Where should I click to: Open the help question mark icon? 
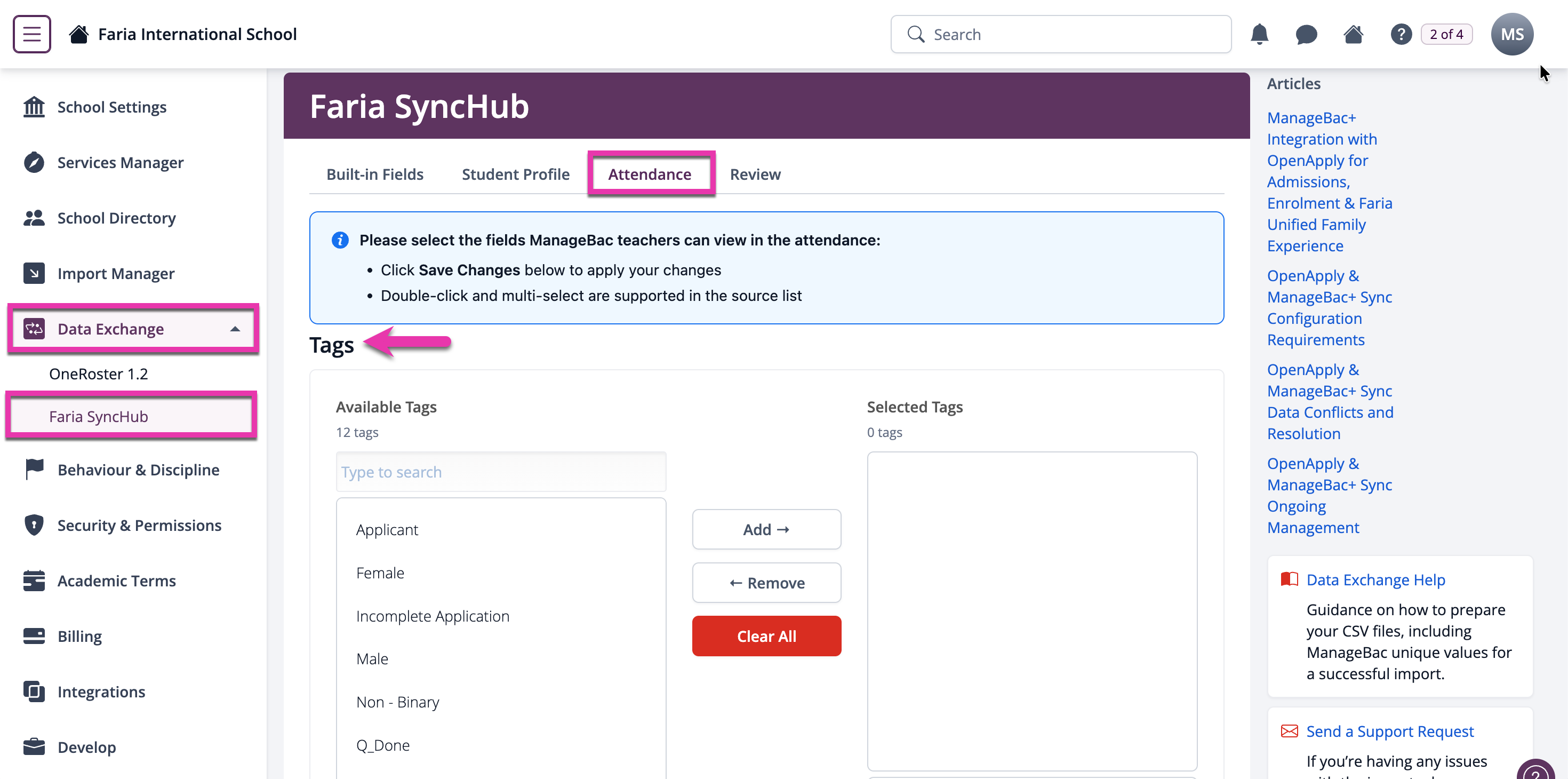point(1401,34)
